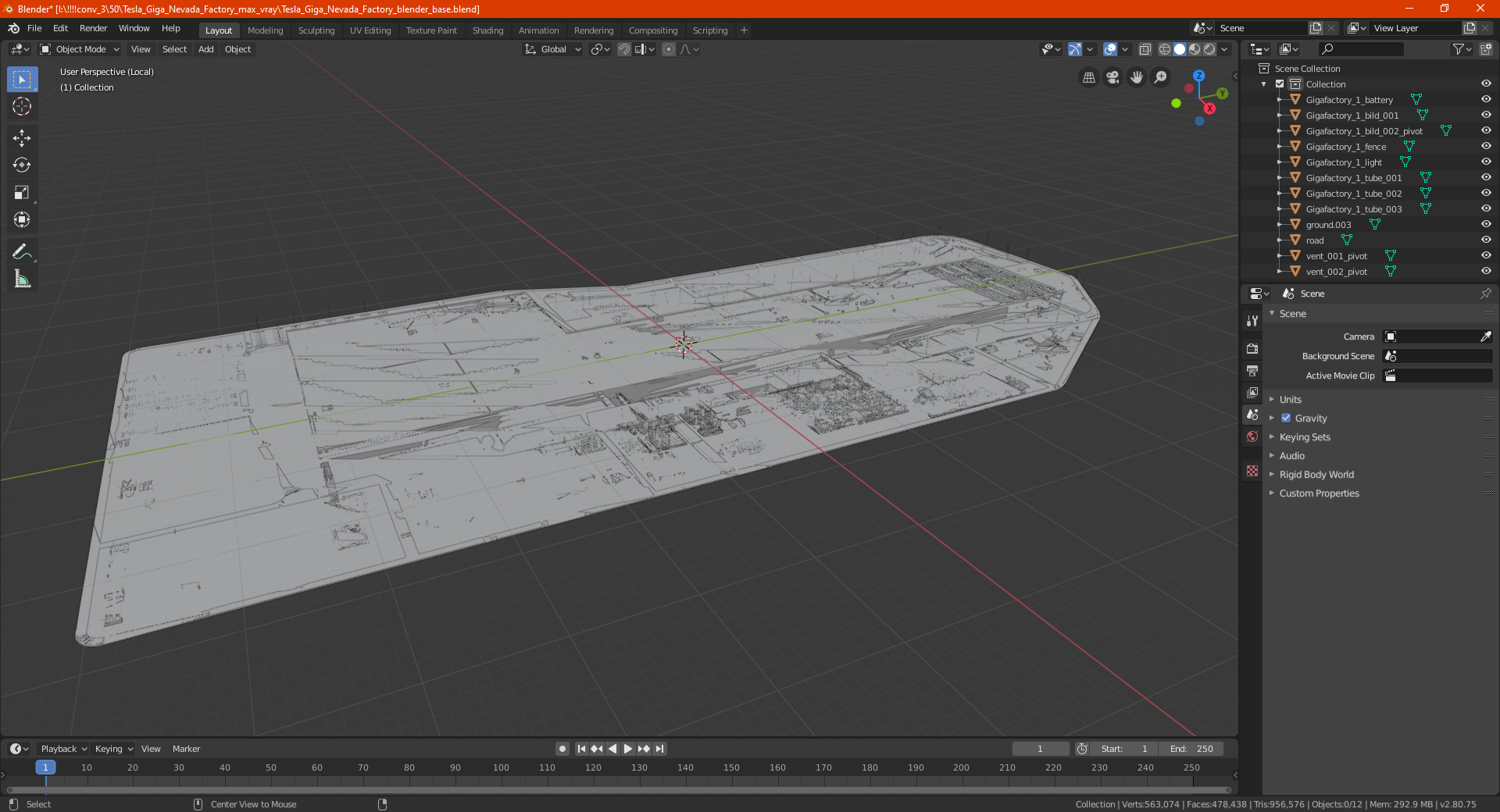1500x812 pixels.
Task: Select wireframe viewport shading
Action: [1165, 49]
